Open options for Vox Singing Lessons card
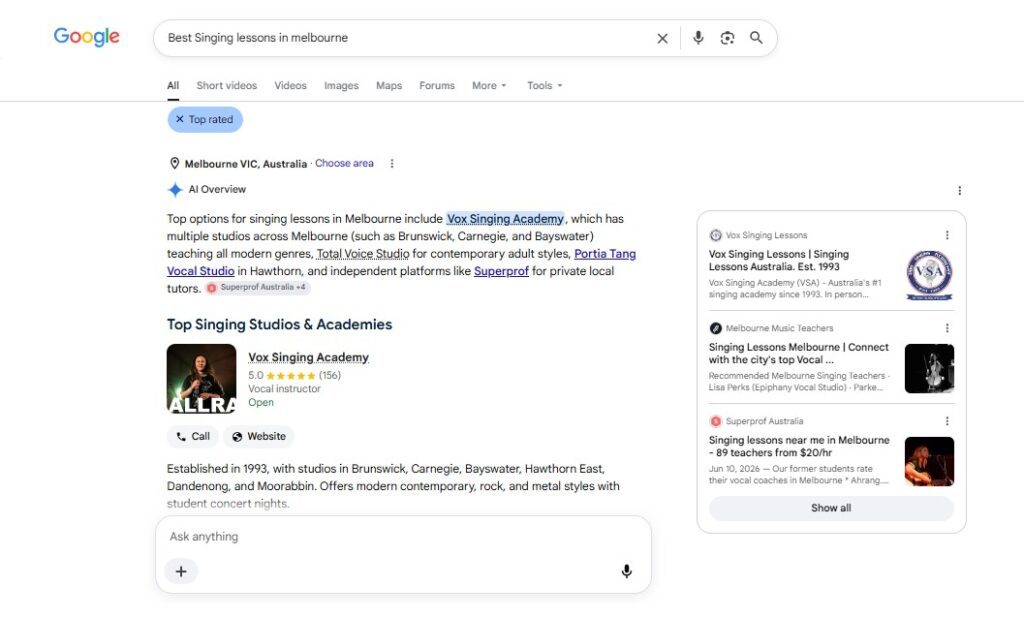The image size is (1024, 618). tap(947, 235)
